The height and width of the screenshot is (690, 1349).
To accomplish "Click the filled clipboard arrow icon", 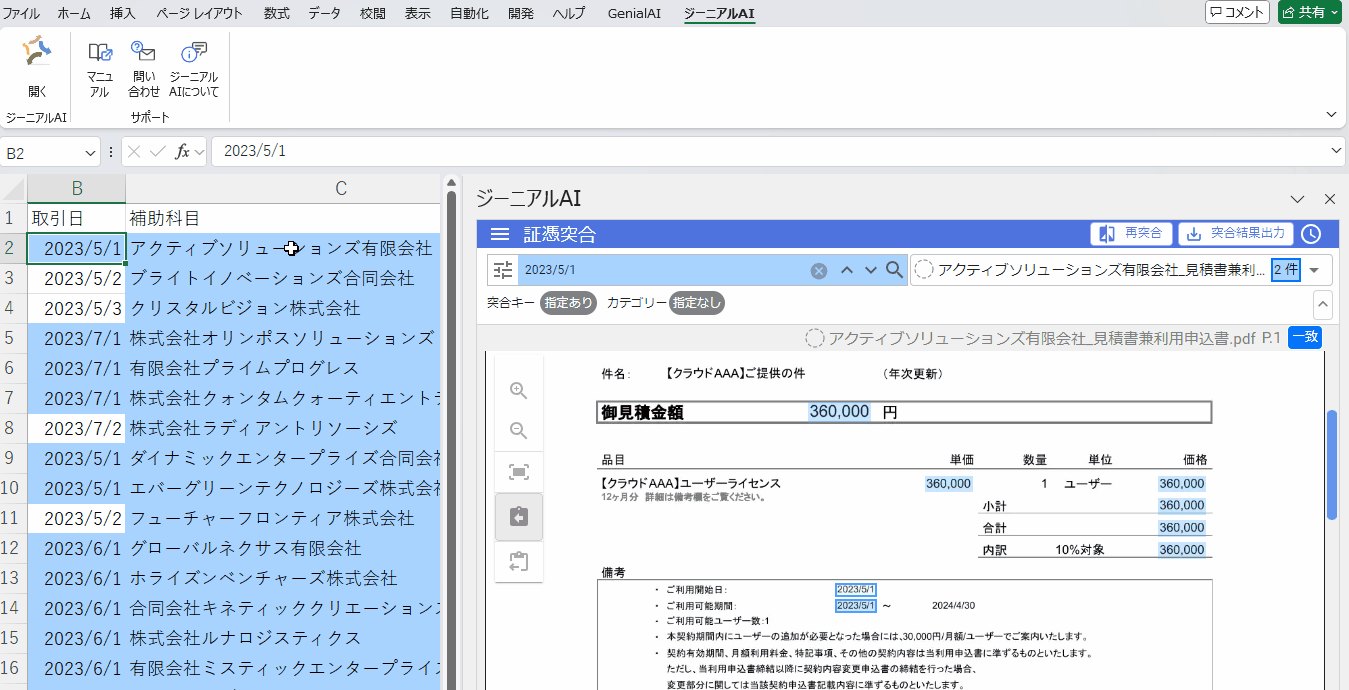I will [x=519, y=516].
